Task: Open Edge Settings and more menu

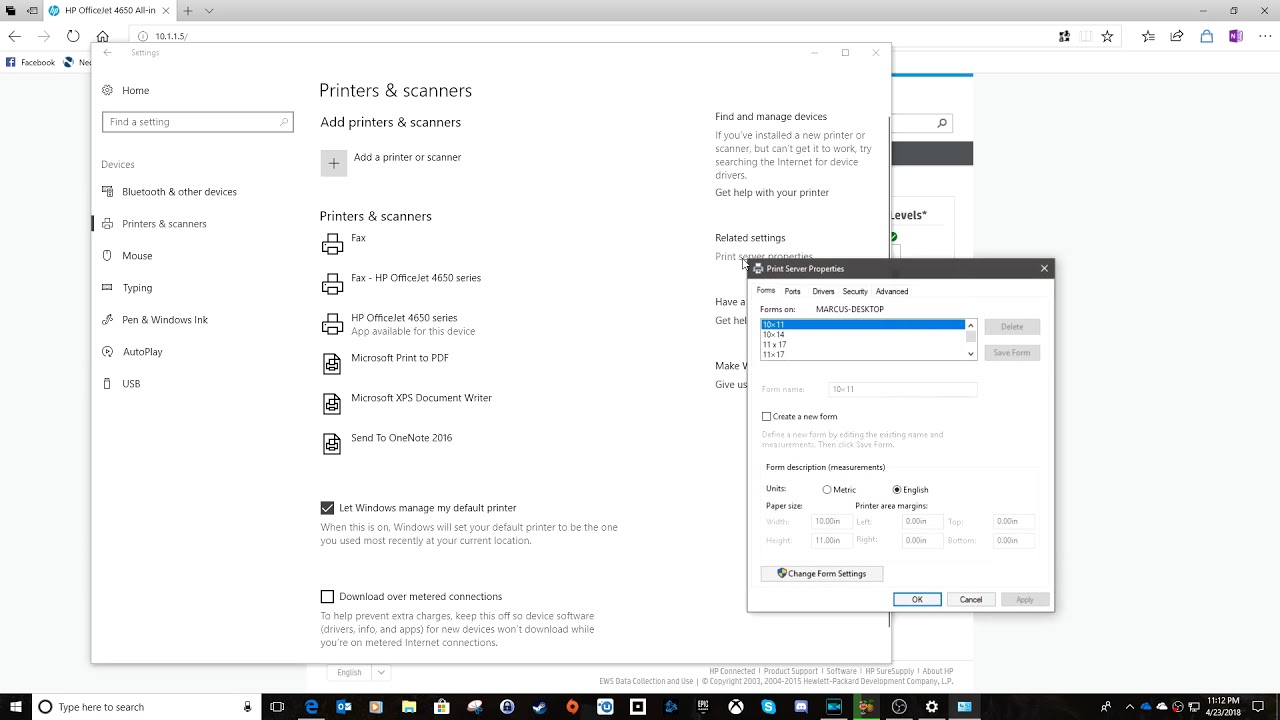Action: 1264,36
